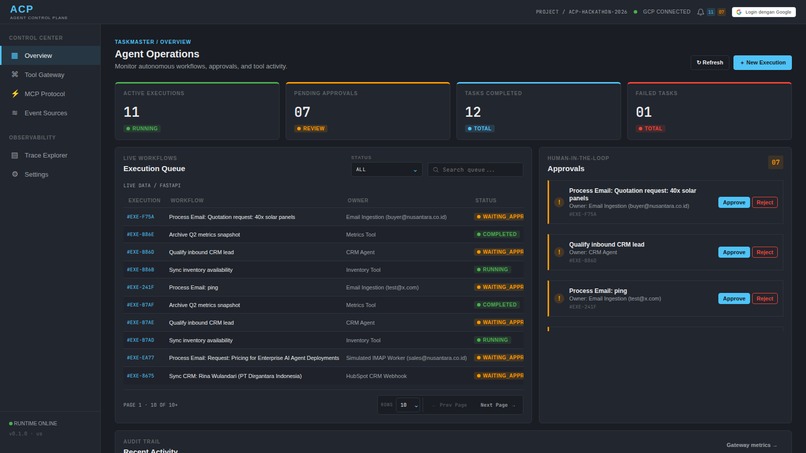The image size is (806, 453).
Task: Click blue notification count badge 11
Action: pyautogui.click(x=711, y=12)
